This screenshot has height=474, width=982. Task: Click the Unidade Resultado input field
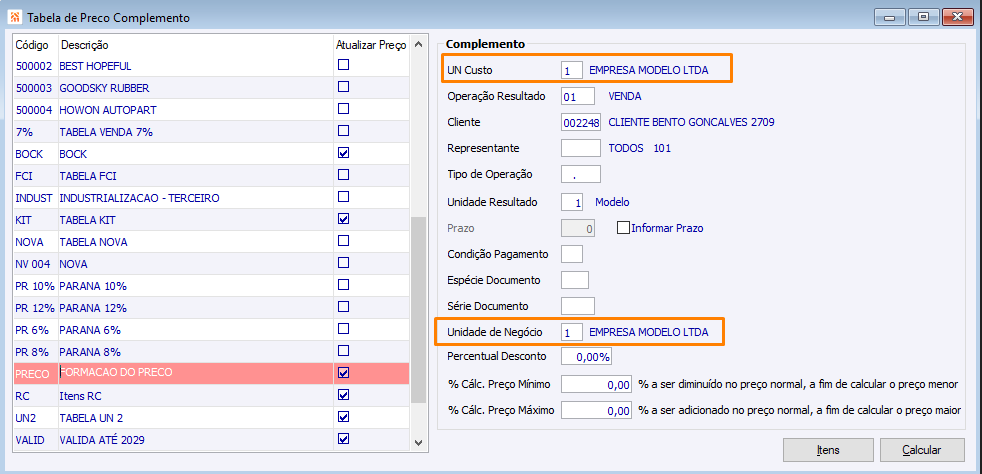572,202
